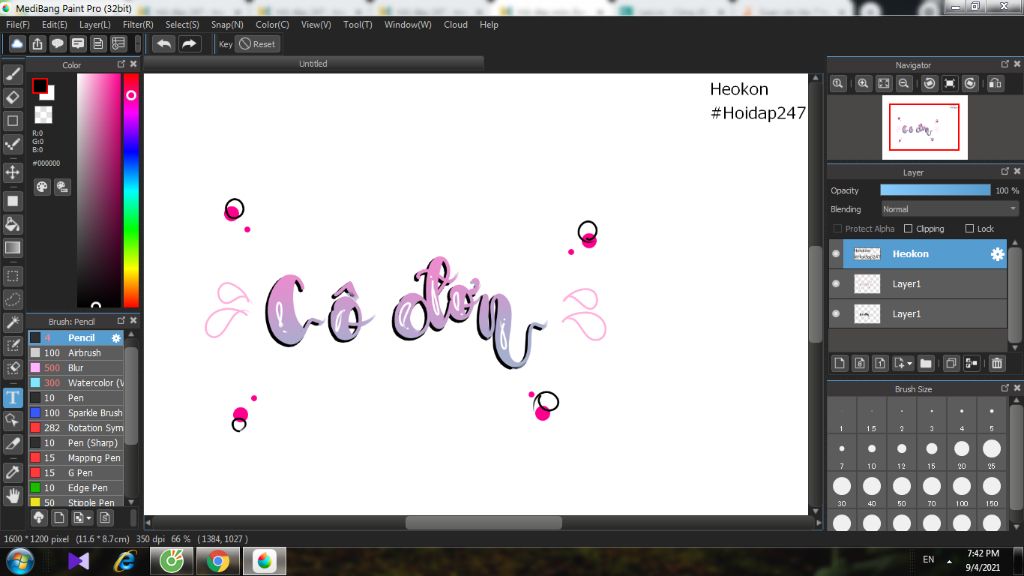Open Chrome from the Windows taskbar
Screen dimensions: 1024x576
click(218, 561)
